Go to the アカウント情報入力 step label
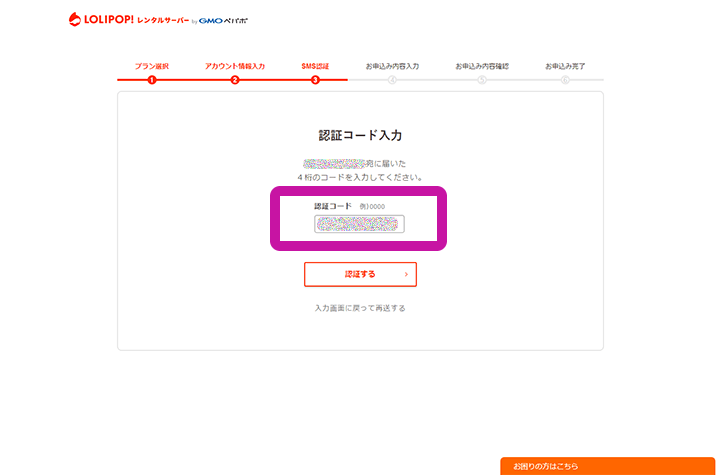 pos(235,66)
